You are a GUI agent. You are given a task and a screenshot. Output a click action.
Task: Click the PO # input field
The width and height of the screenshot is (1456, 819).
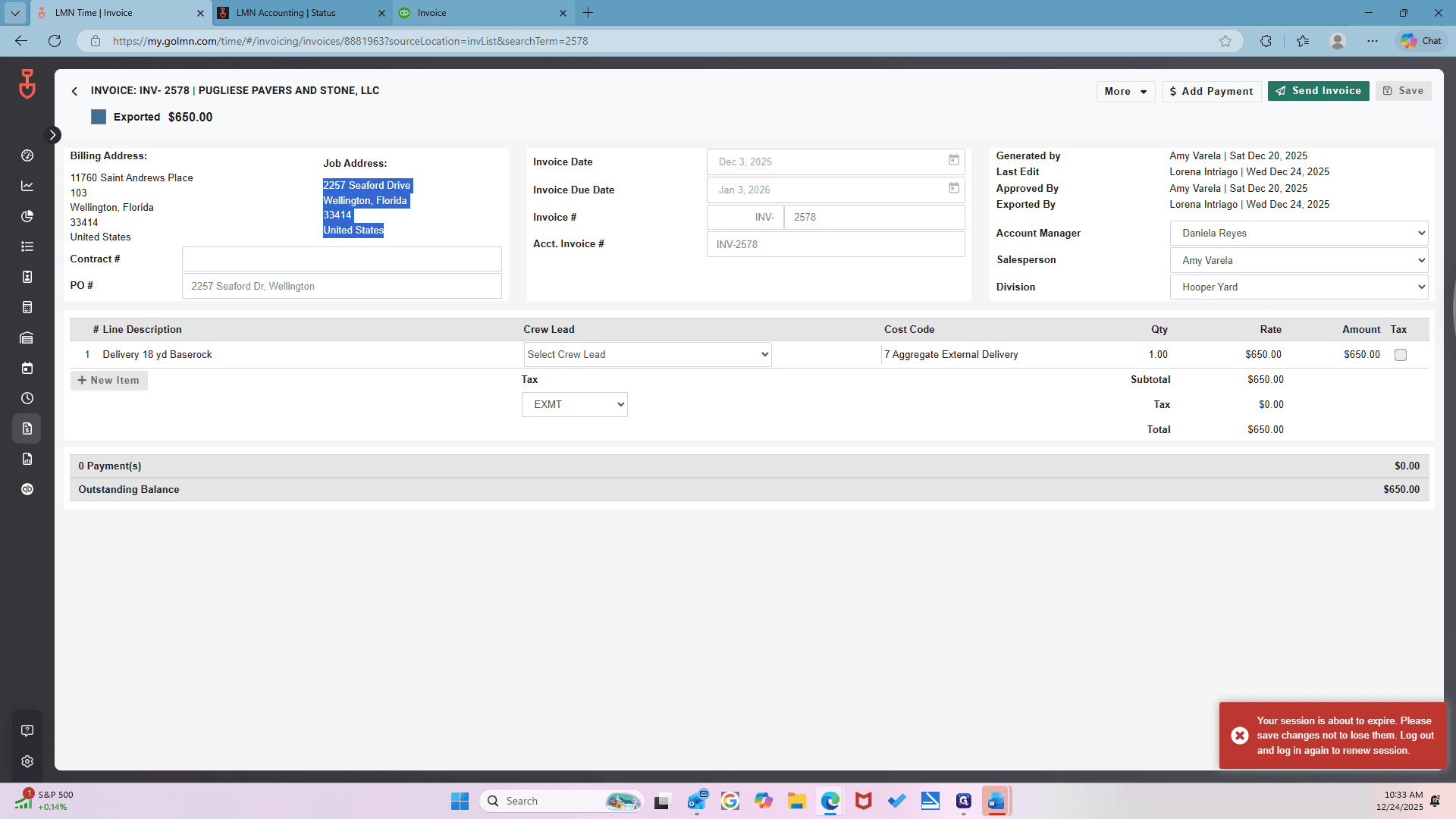point(341,286)
